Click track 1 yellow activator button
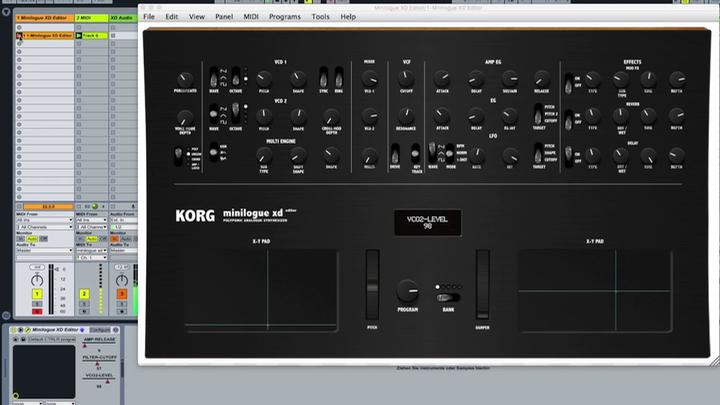Viewport: 720px width, 405px height. tap(37, 294)
